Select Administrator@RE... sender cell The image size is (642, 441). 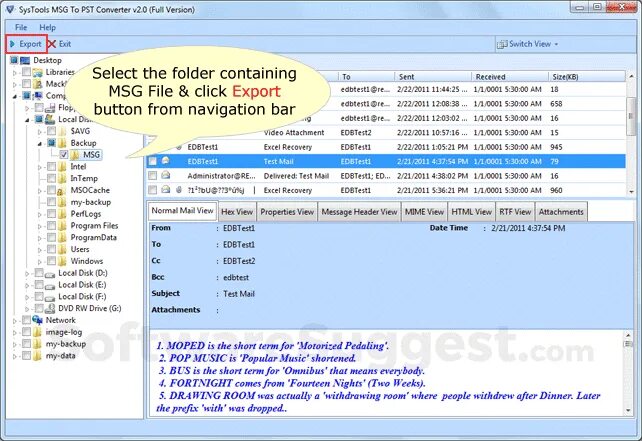tap(221, 176)
